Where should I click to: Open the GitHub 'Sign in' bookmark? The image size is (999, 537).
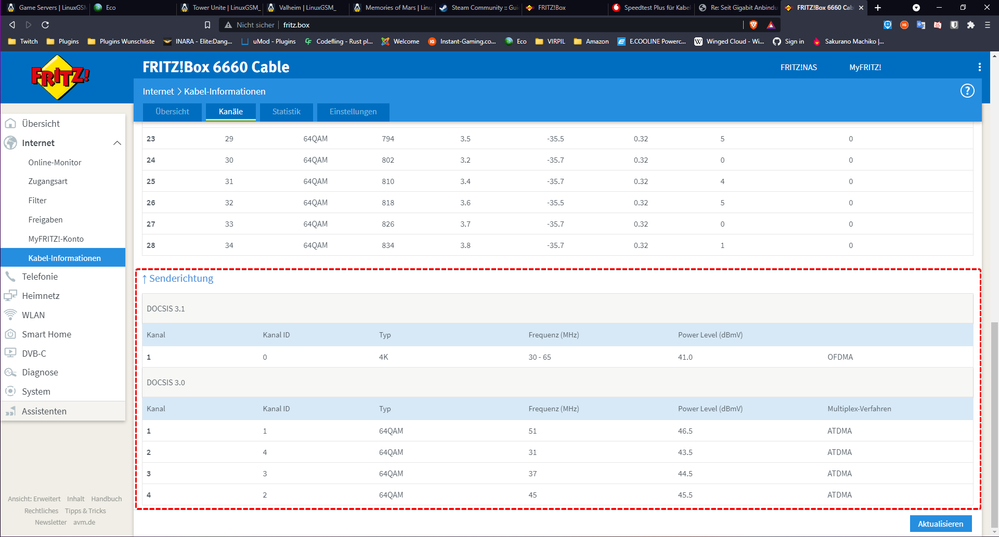coord(789,41)
